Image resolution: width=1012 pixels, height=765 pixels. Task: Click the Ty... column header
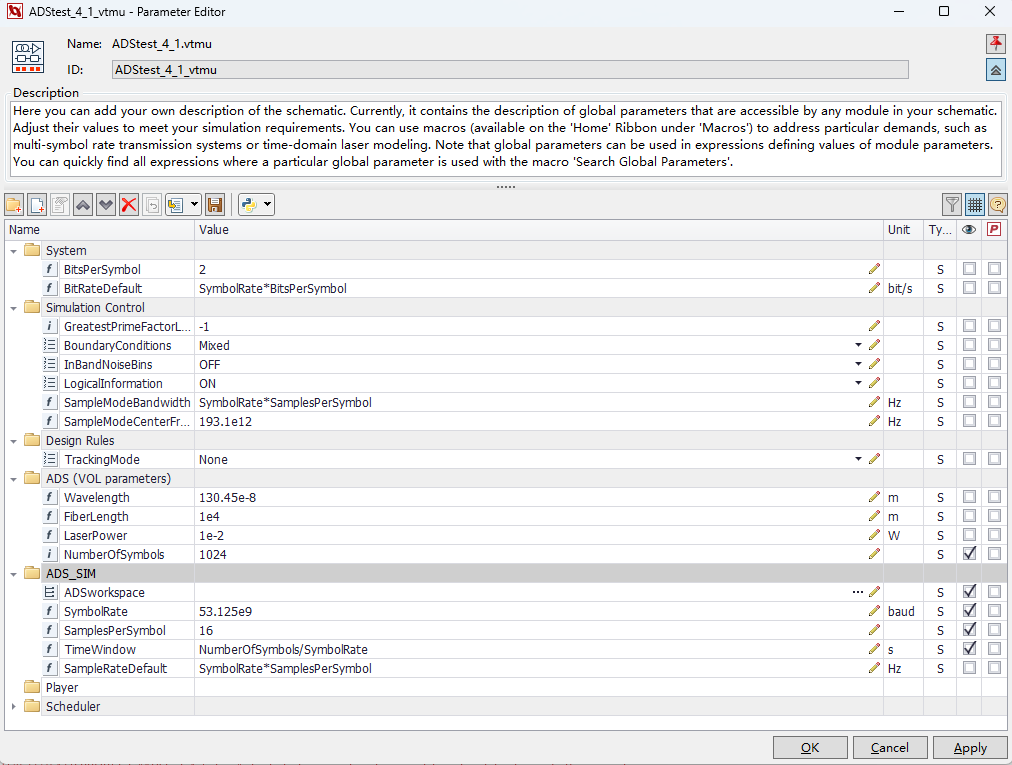coord(940,230)
